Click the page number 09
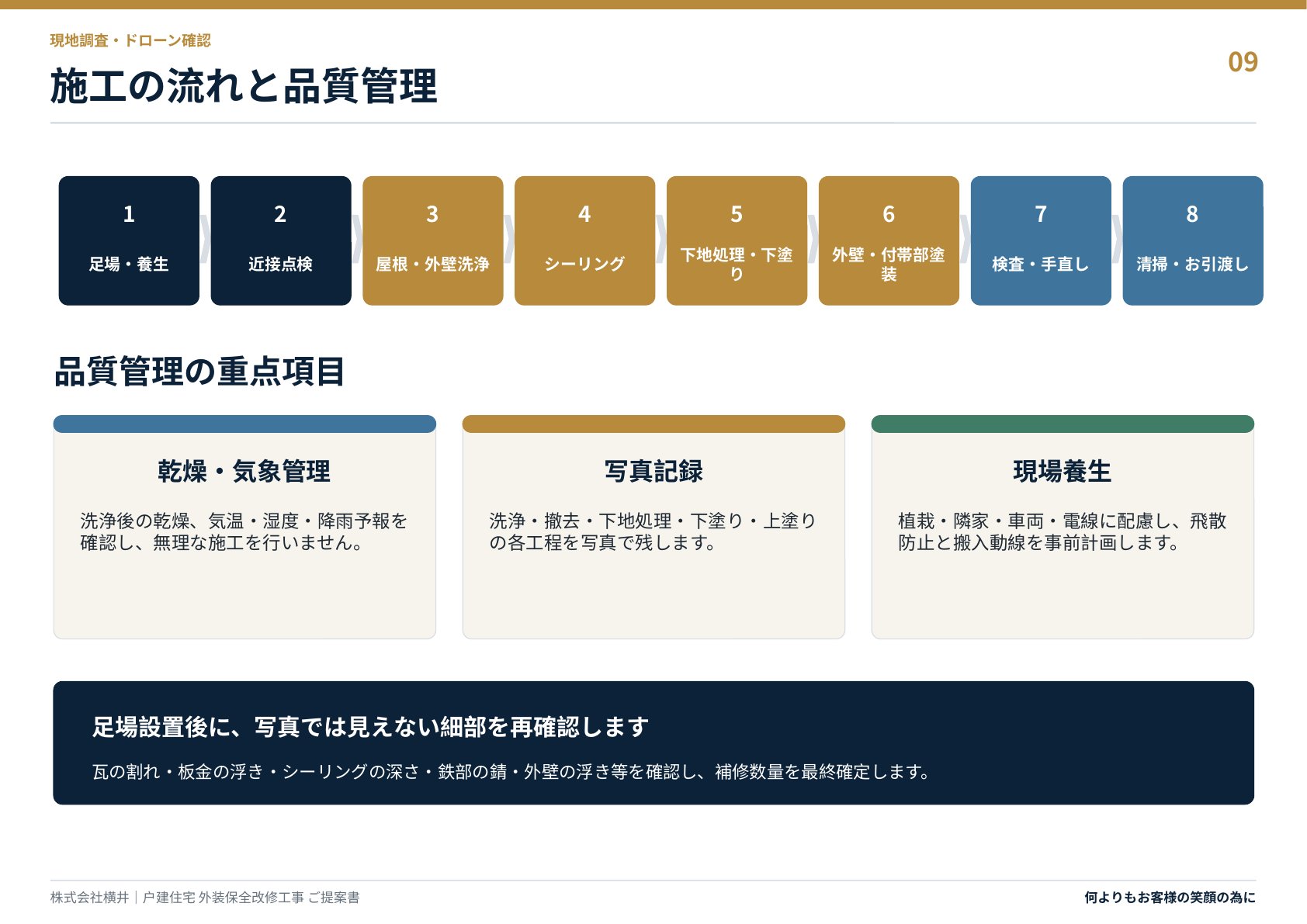Image resolution: width=1307 pixels, height=924 pixels. click(1243, 62)
